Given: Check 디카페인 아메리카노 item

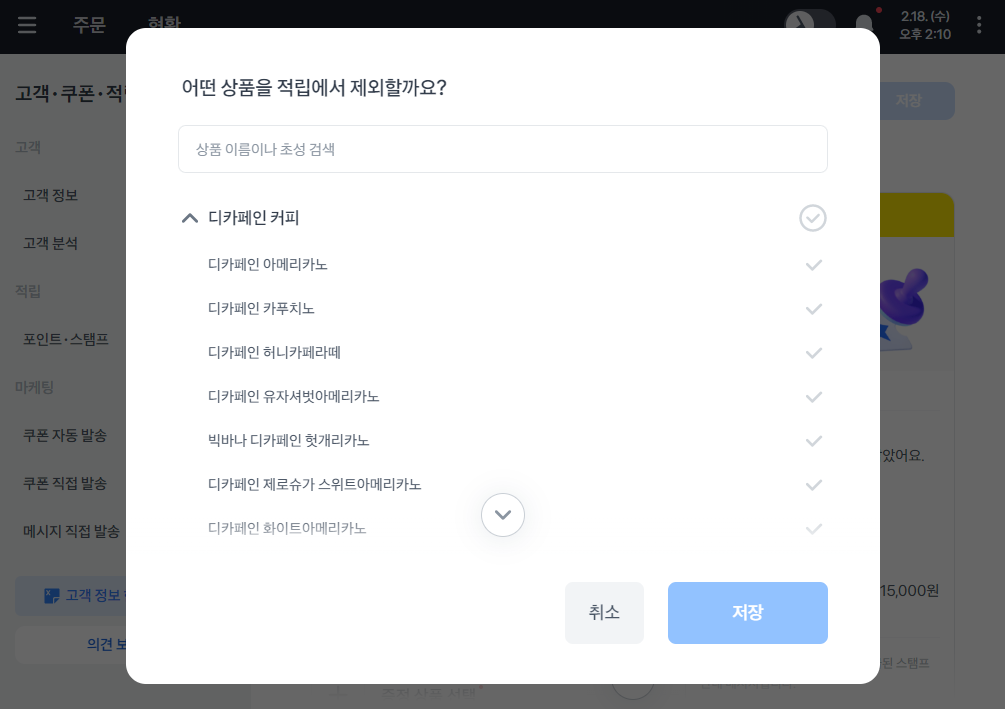Looking at the screenshot, I should tap(814, 265).
